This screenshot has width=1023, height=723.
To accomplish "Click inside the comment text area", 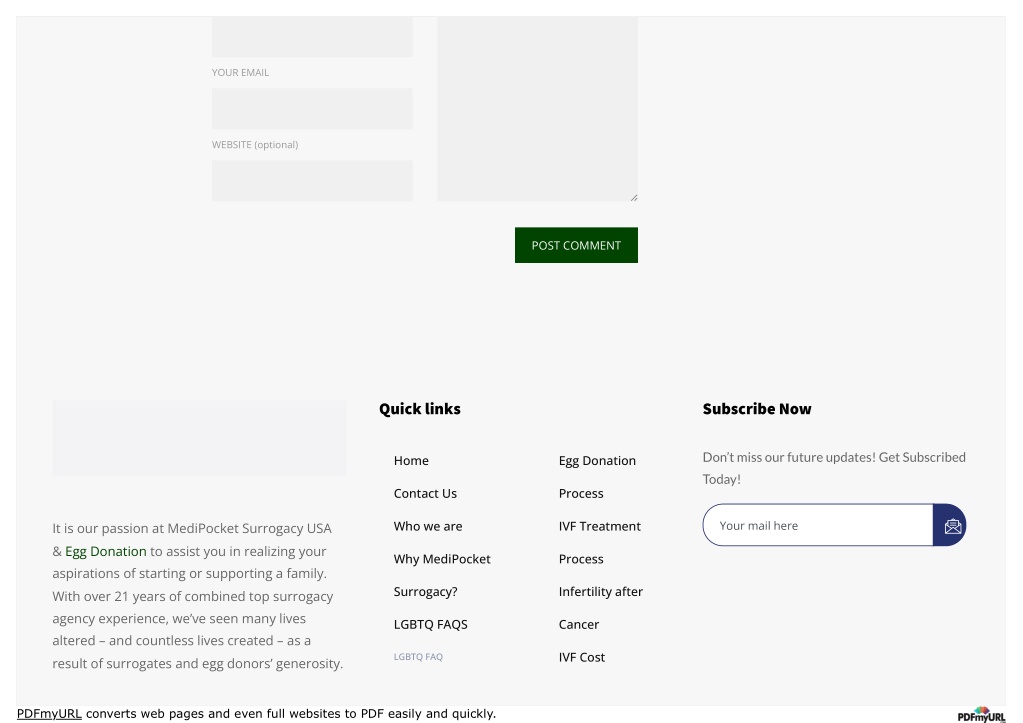I will pos(537,109).
